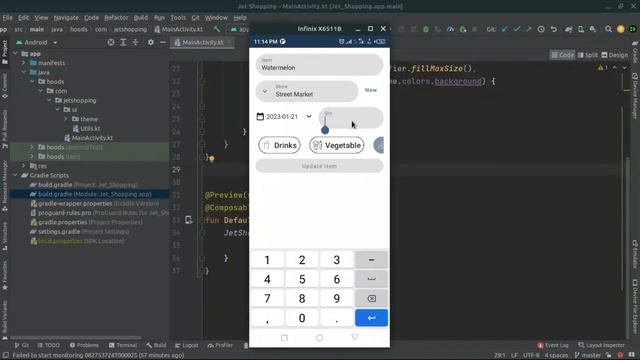Click the user avatar icon in top toolbar
The height and width of the screenshot is (360, 640).
click(633, 29)
